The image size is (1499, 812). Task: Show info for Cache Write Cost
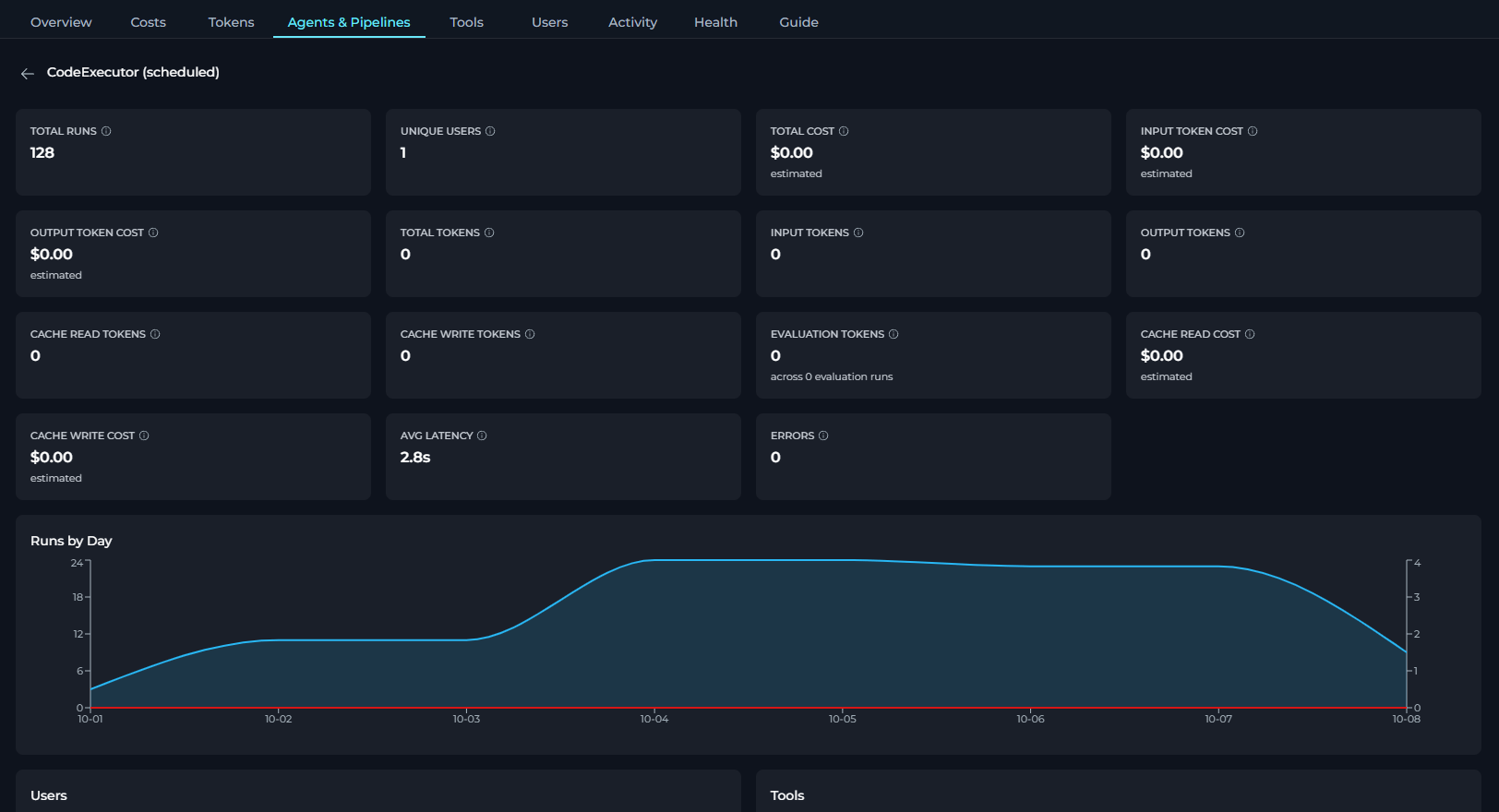click(144, 436)
